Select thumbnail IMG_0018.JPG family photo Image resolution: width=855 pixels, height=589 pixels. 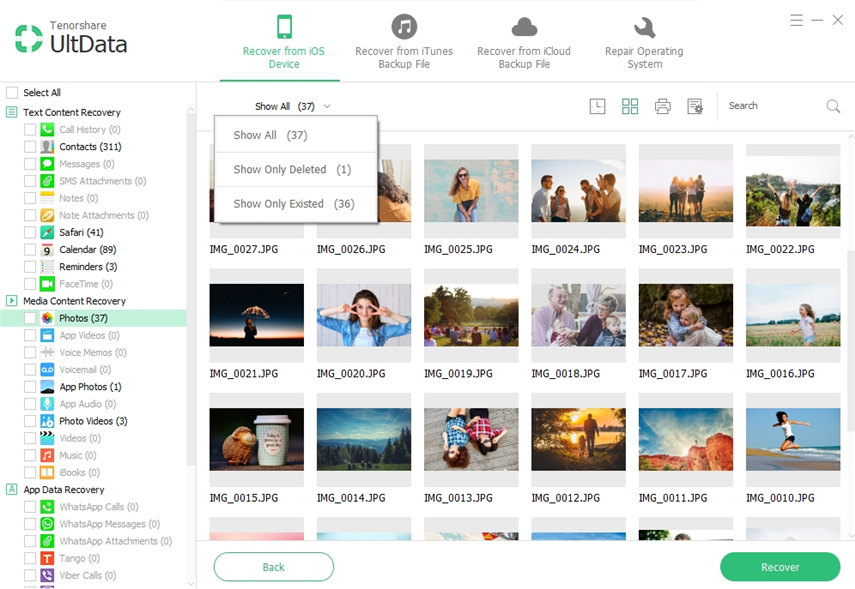(579, 315)
